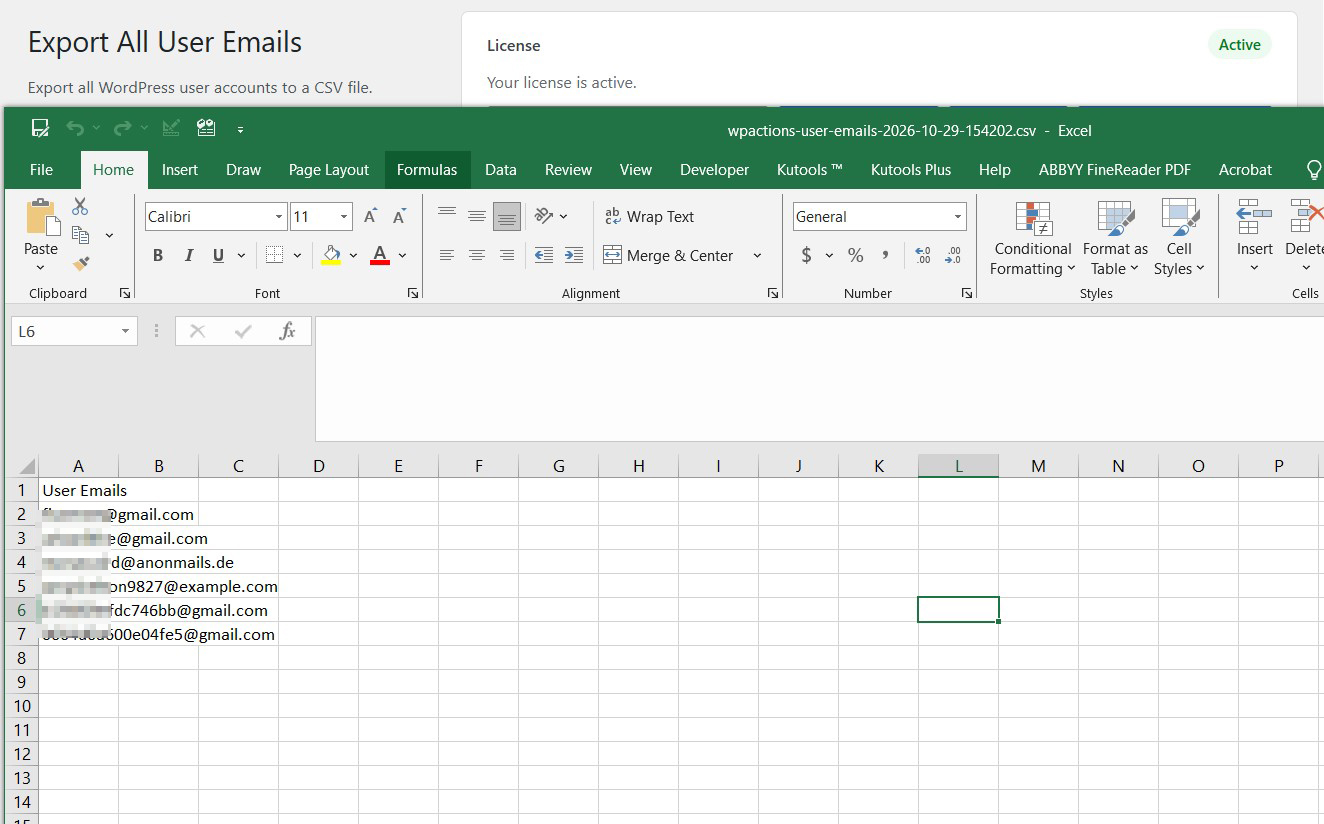This screenshot has height=824, width=1324.
Task: Click the Redo arrow icon
Action: coord(123,128)
